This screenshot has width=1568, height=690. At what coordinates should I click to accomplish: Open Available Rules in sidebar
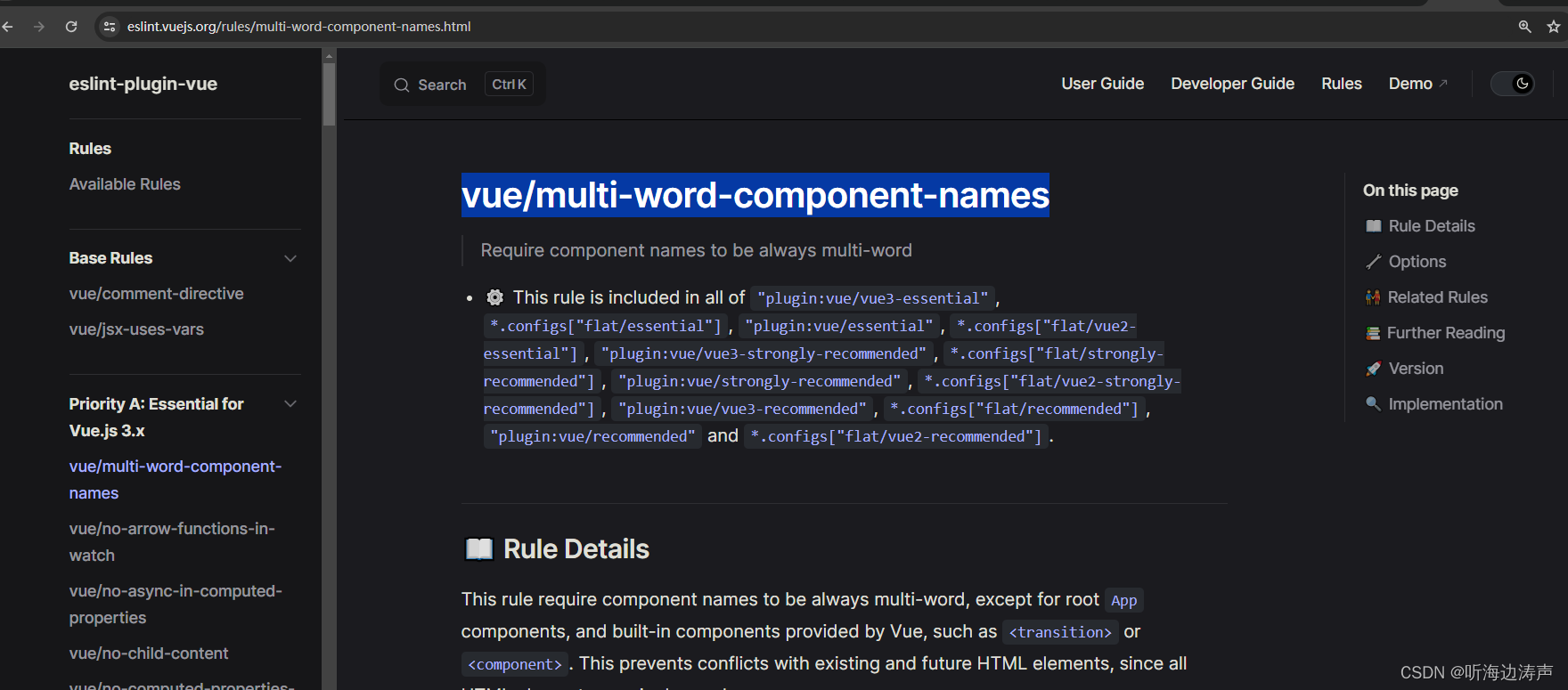(125, 184)
